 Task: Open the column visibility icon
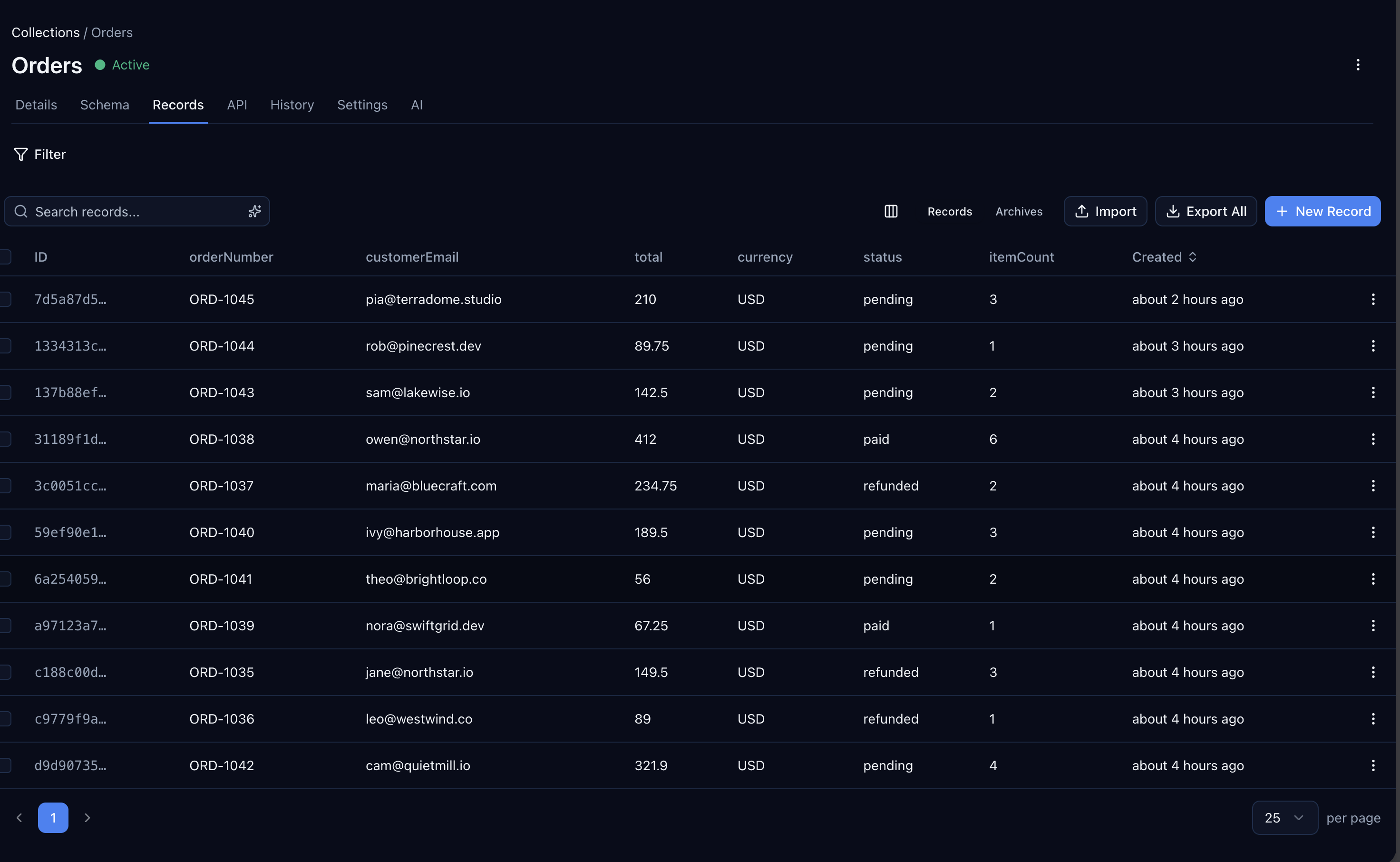click(891, 212)
